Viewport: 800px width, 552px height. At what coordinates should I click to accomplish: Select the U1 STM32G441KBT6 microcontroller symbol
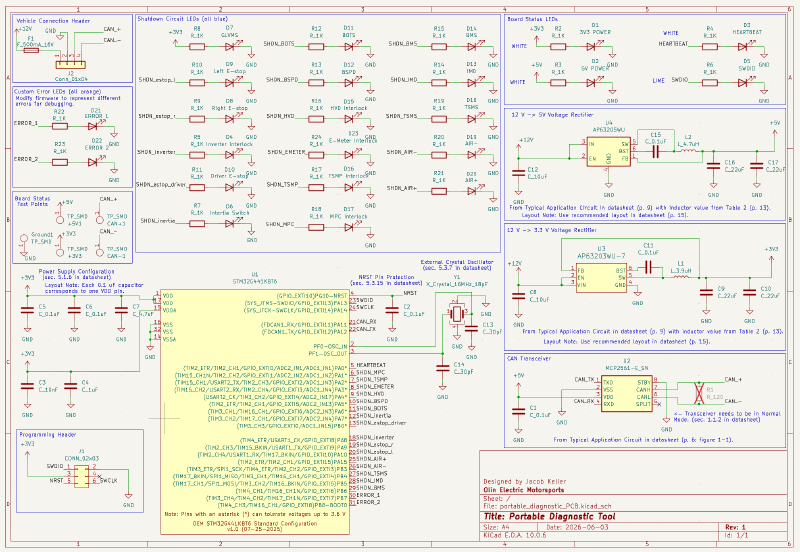click(255, 412)
